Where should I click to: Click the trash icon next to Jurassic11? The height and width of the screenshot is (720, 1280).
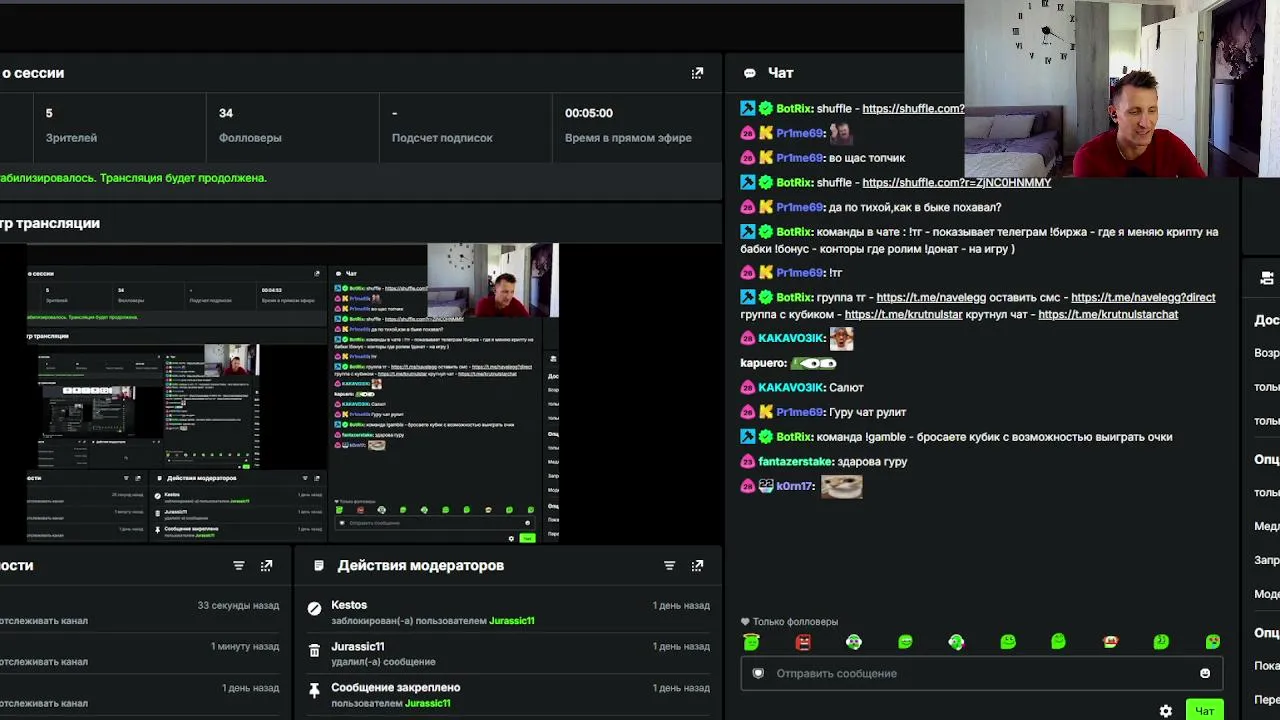314,650
